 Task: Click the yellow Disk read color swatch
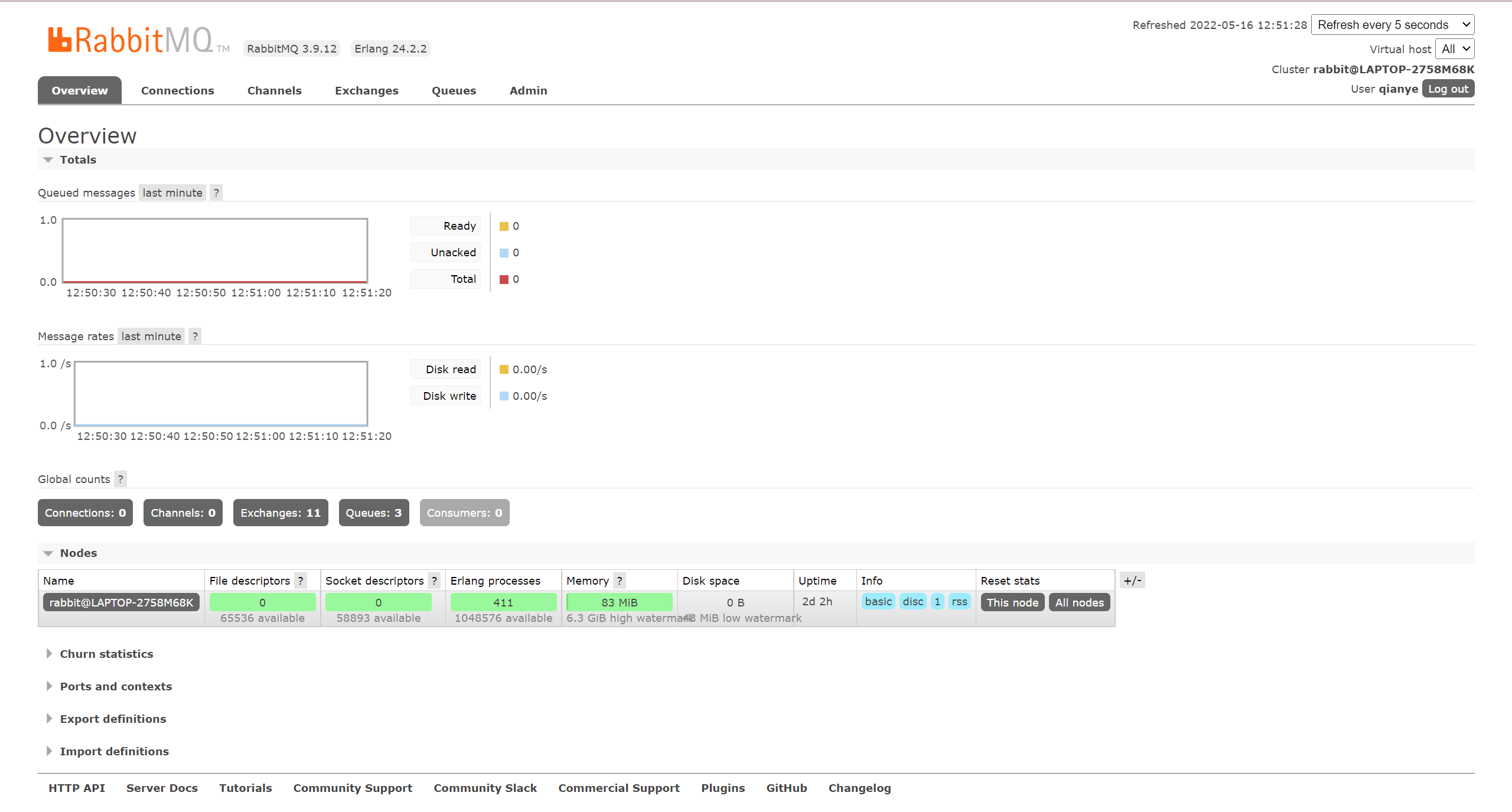(504, 370)
